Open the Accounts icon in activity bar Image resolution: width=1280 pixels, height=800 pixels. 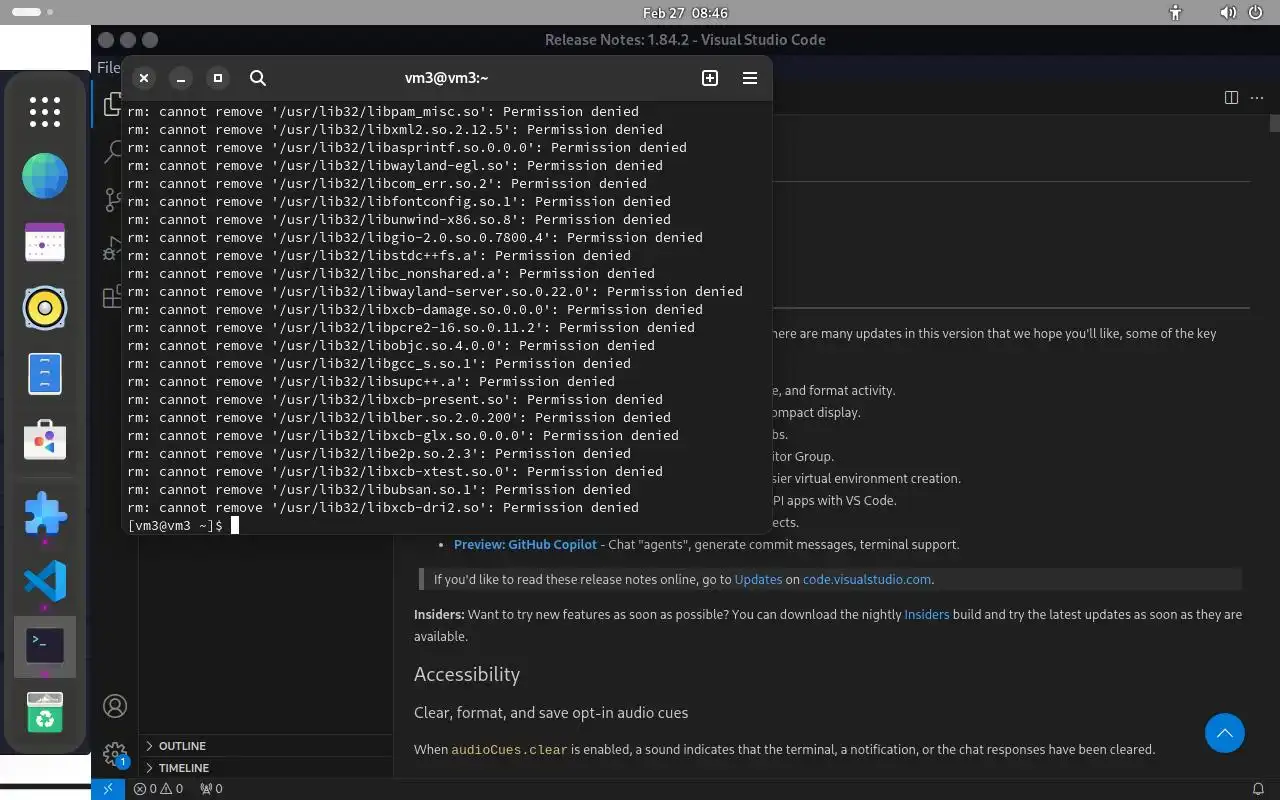(x=115, y=706)
